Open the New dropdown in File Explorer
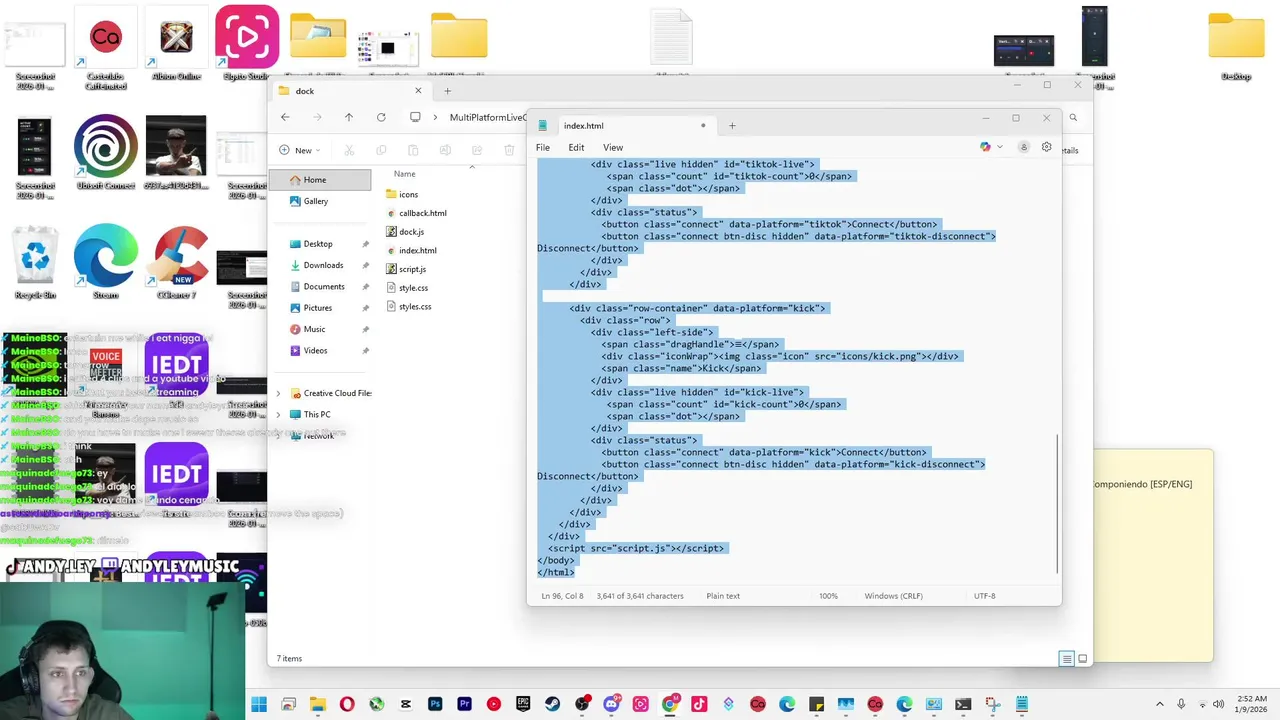Image resolution: width=1280 pixels, height=720 pixels. click(x=300, y=150)
